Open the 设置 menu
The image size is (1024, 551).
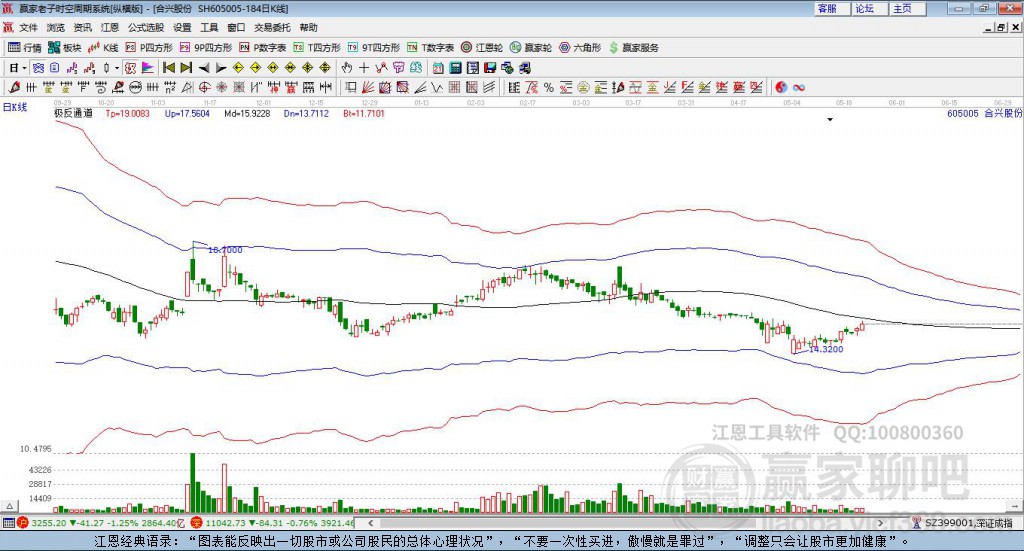point(182,27)
